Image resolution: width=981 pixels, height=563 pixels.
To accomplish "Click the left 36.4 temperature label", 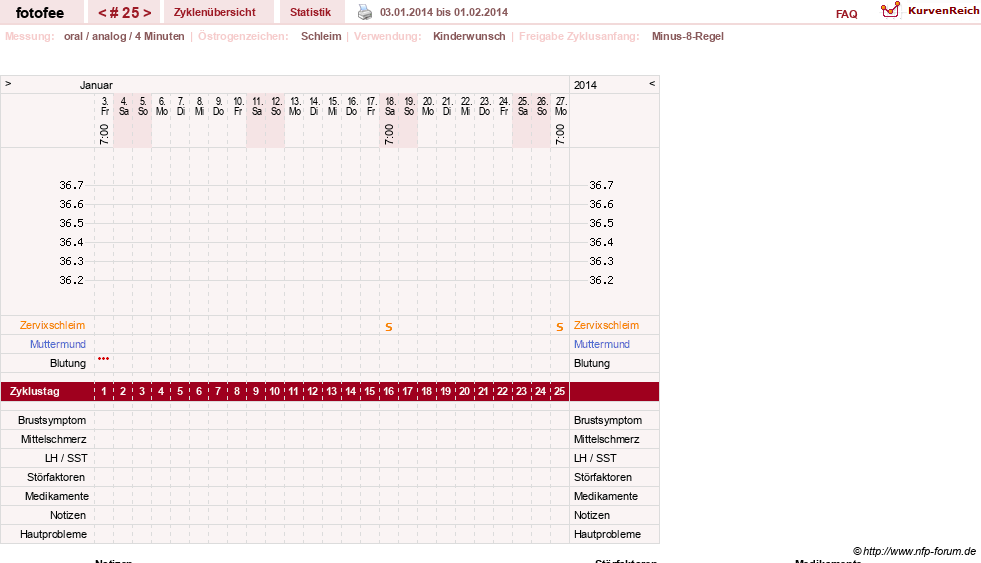I will 71,242.
